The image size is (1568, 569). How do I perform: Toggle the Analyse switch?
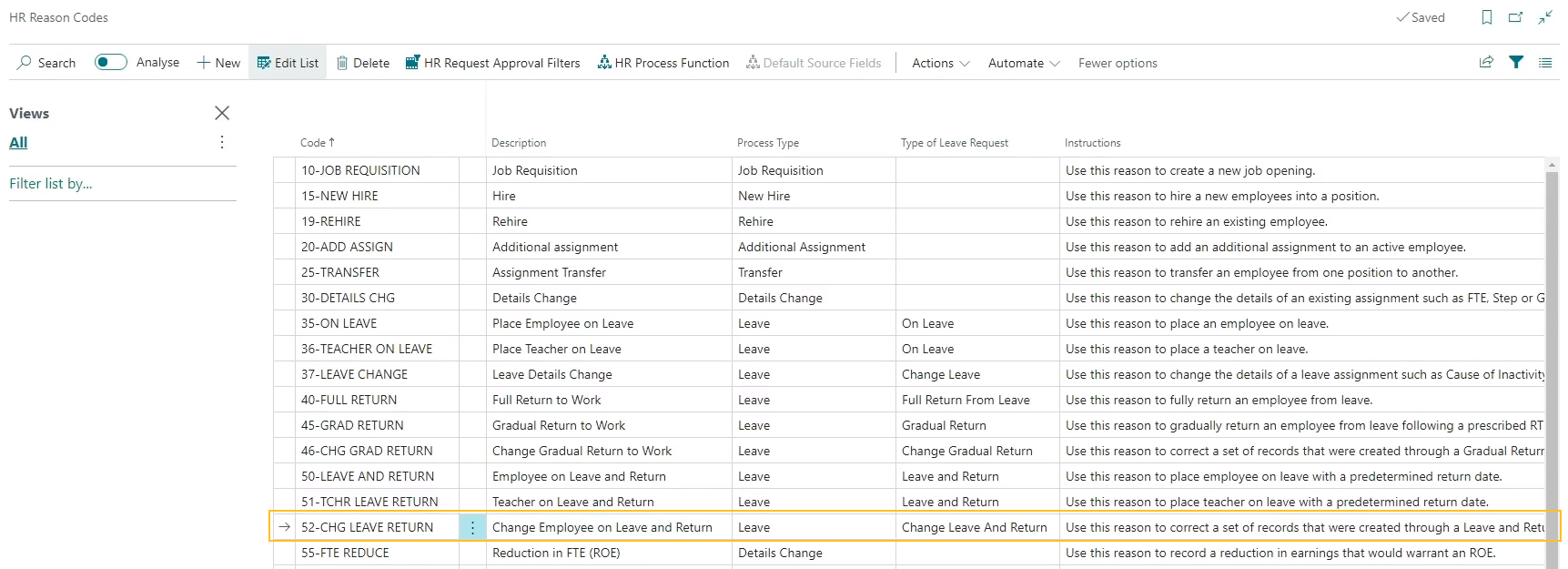click(111, 62)
